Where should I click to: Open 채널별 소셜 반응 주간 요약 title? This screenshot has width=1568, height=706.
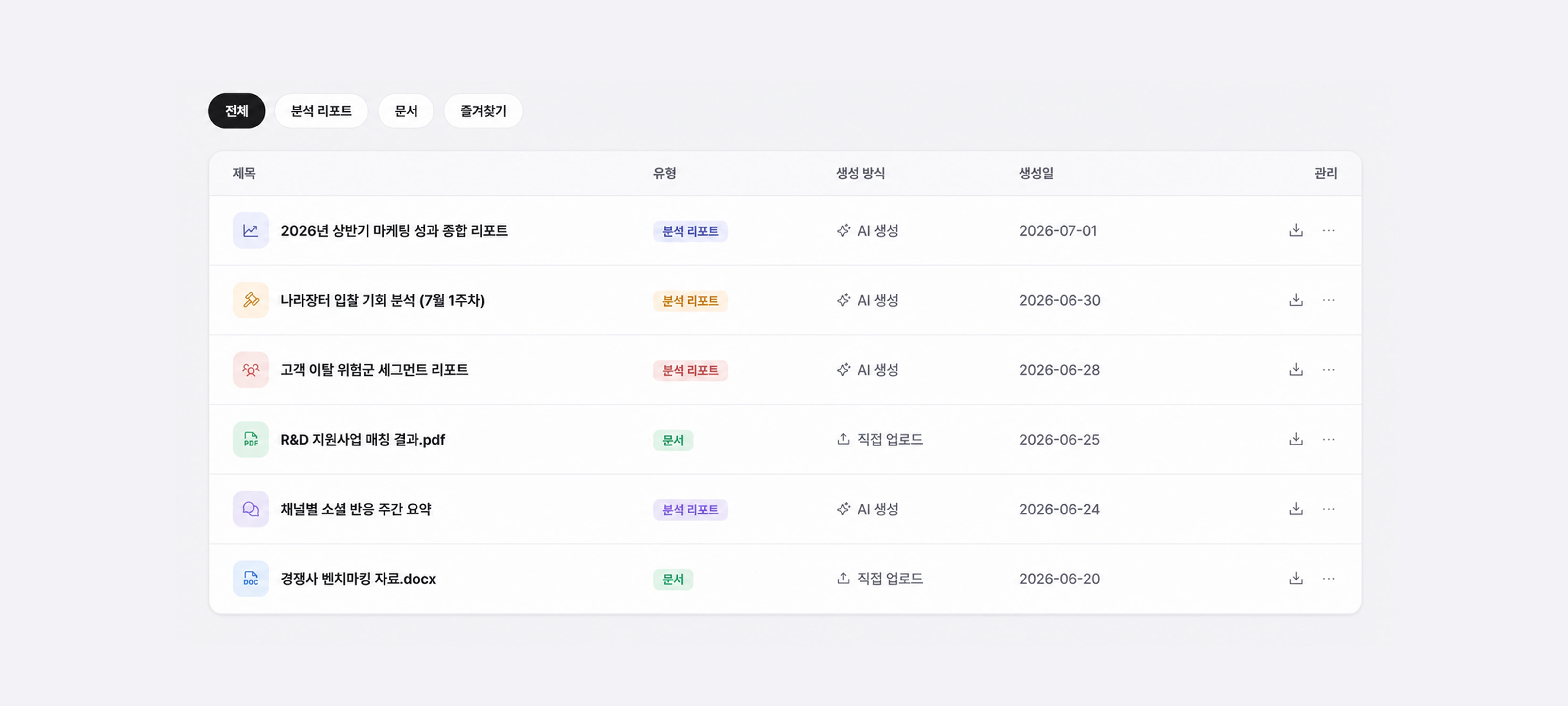(355, 509)
